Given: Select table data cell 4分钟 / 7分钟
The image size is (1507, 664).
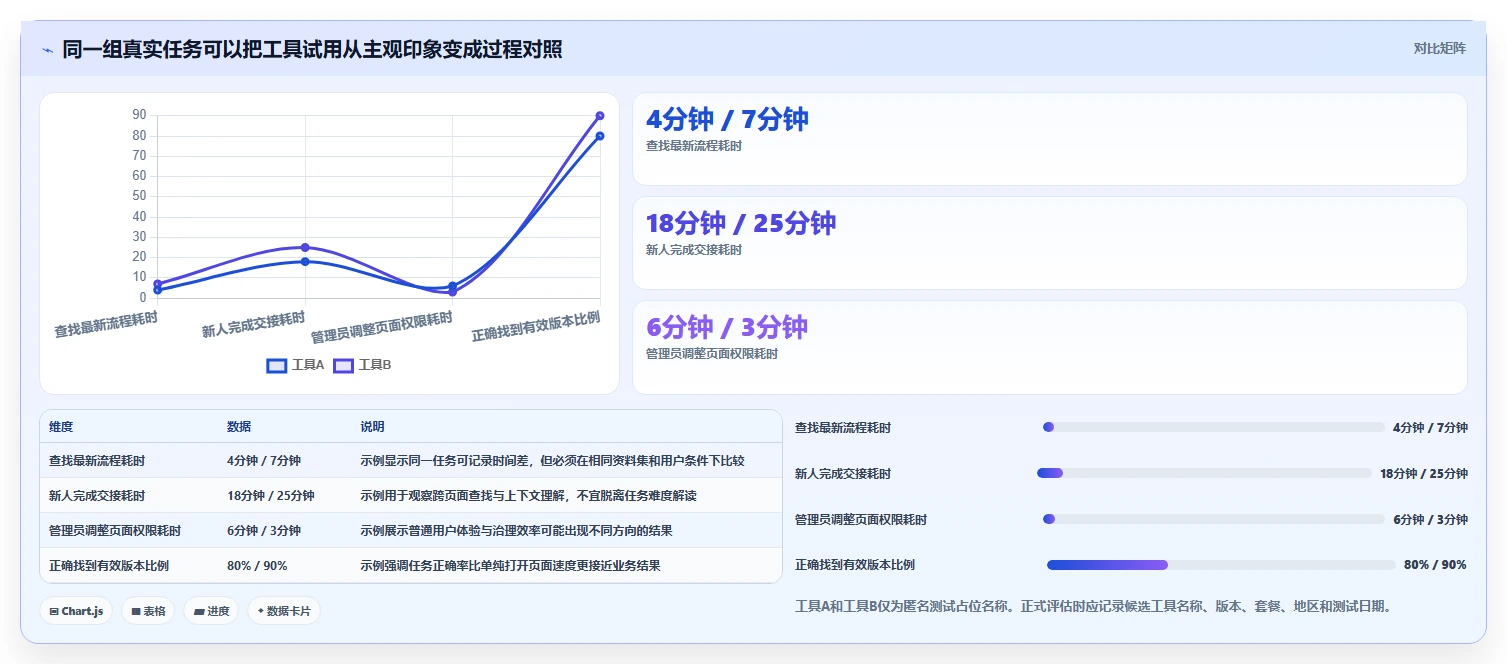Looking at the screenshot, I should point(264,461).
